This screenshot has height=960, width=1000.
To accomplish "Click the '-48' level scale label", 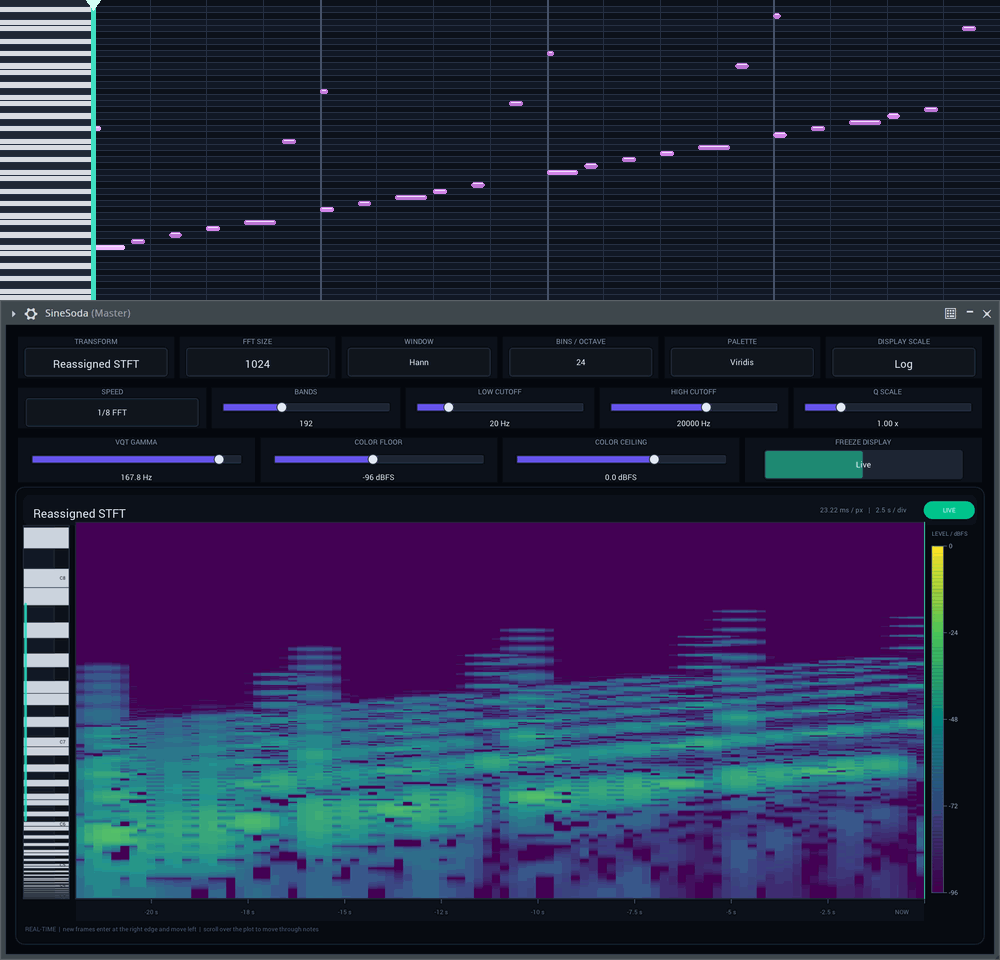I will tap(953, 720).
